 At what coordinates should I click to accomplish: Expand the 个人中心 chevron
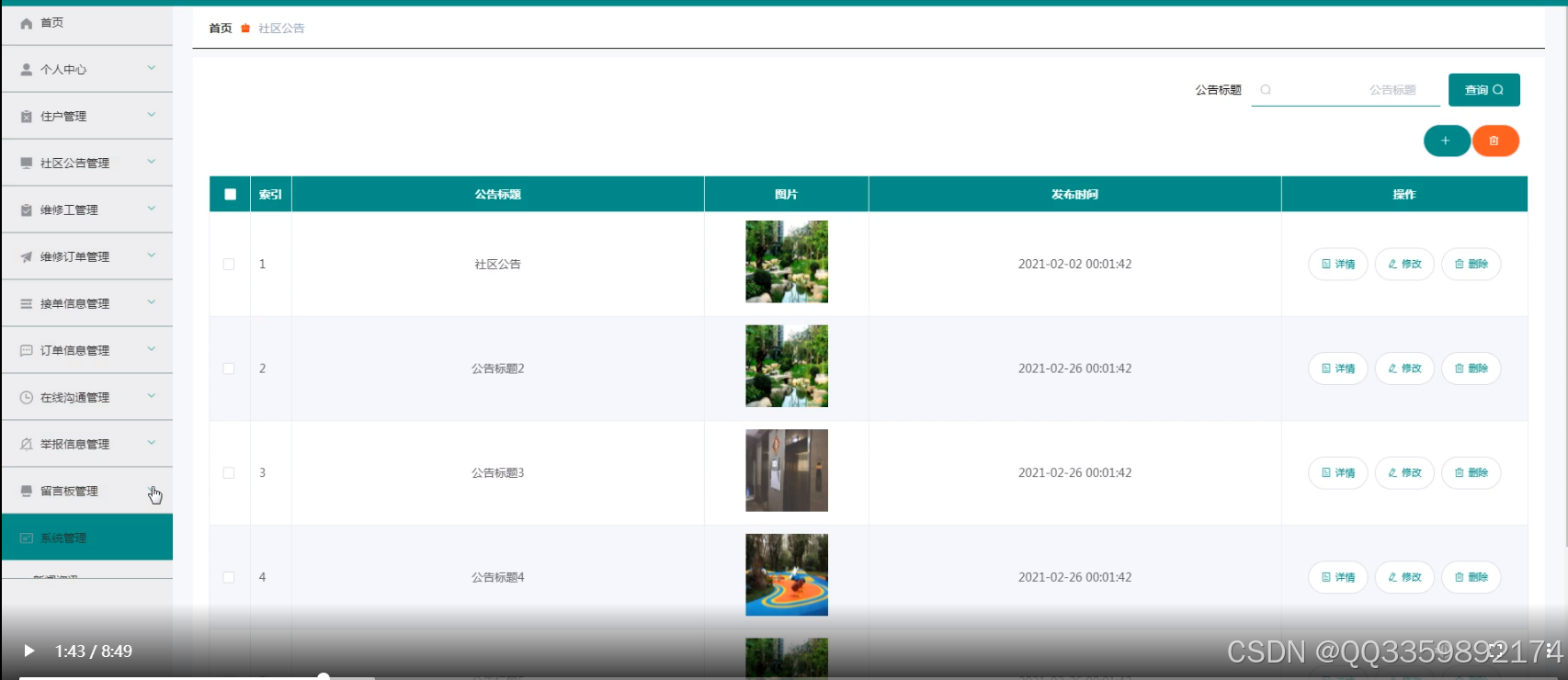[x=152, y=68]
